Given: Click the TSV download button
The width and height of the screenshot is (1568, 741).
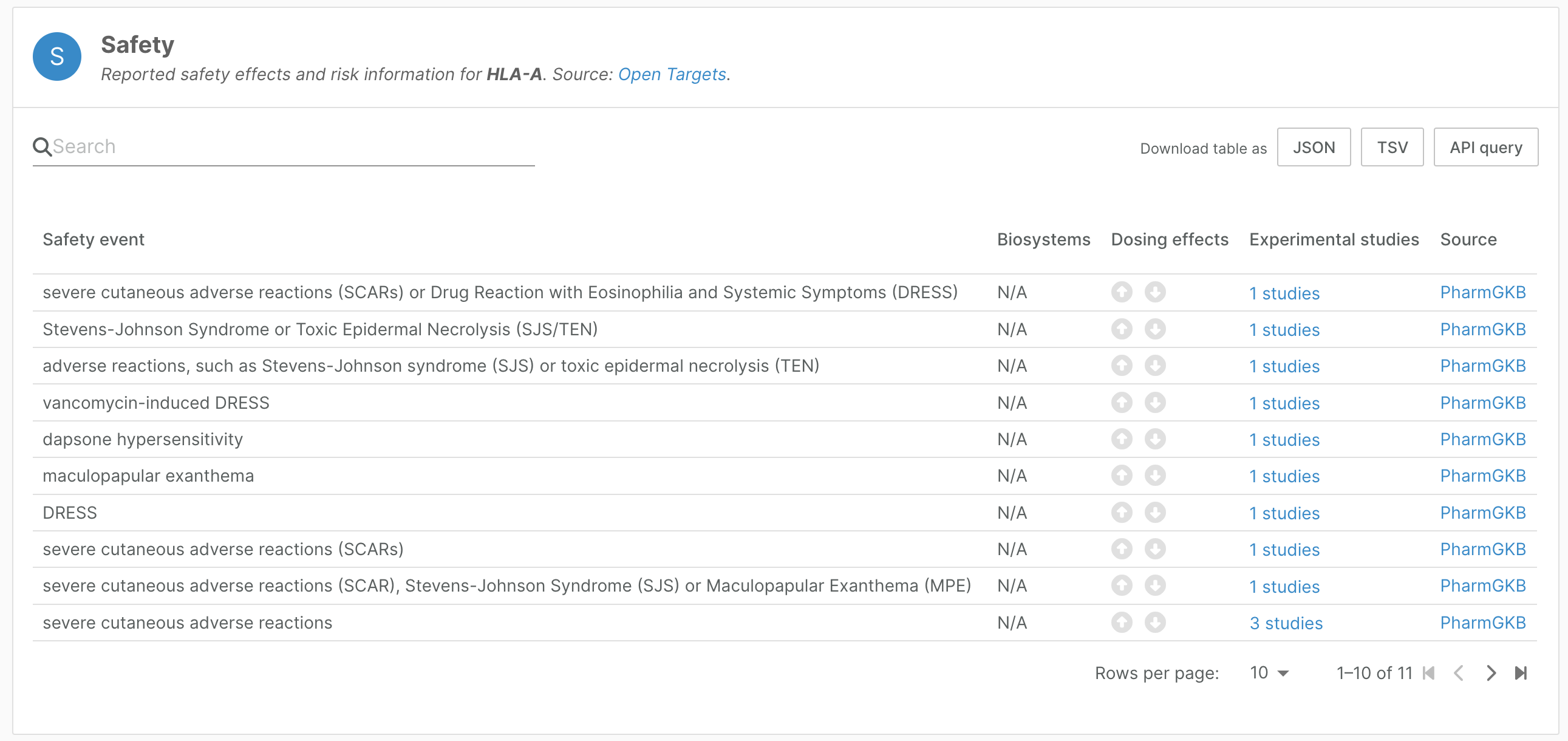Looking at the screenshot, I should (1392, 147).
